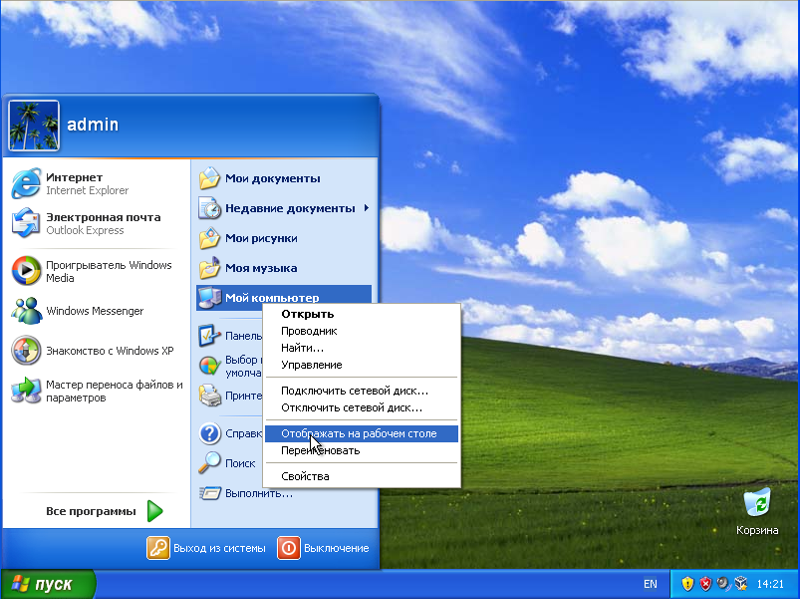Select Найти... in the context menu
800x599 pixels.
tap(361, 348)
